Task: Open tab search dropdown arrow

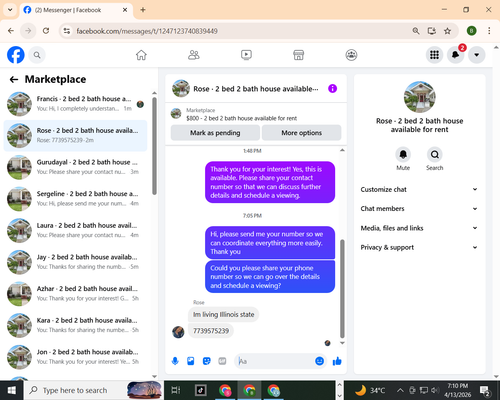Action: [10, 10]
